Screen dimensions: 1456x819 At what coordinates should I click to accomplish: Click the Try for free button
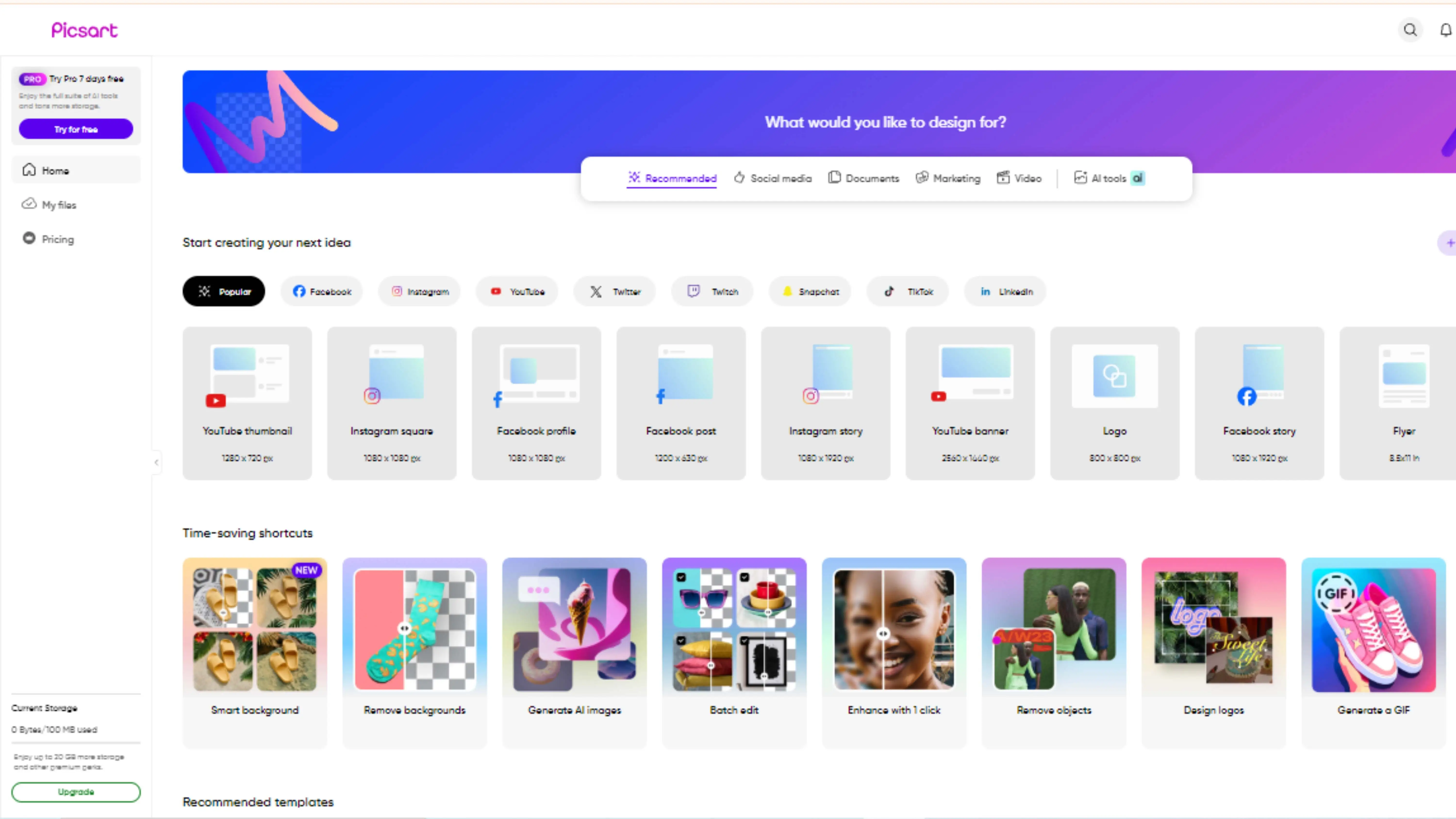coord(76,129)
